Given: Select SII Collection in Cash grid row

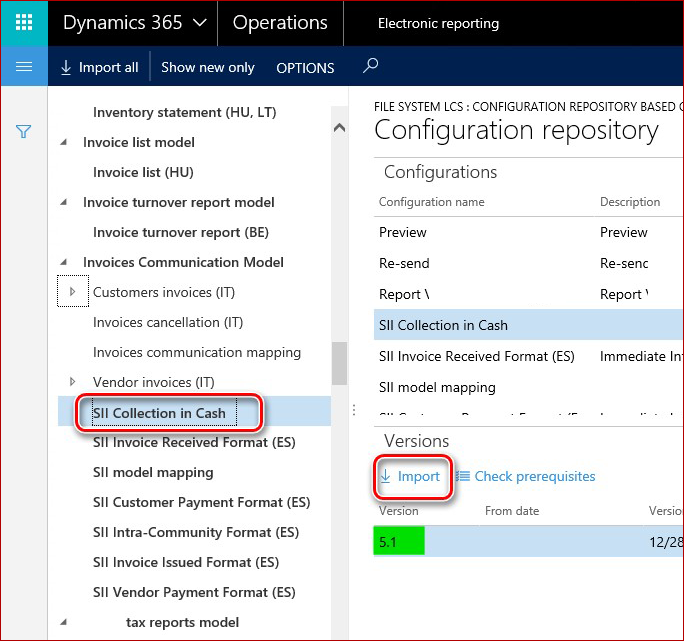Looking at the screenshot, I should point(529,325).
